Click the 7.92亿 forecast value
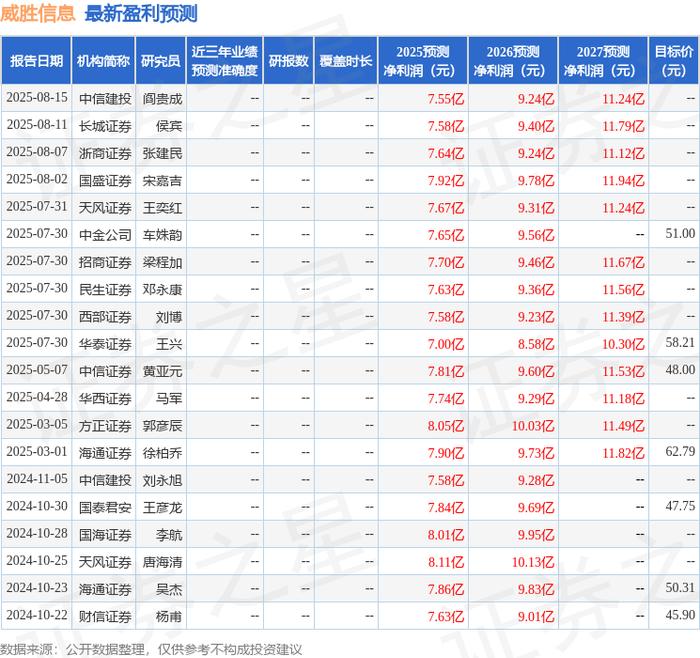Image resolution: width=700 pixels, height=658 pixels. 446,180
